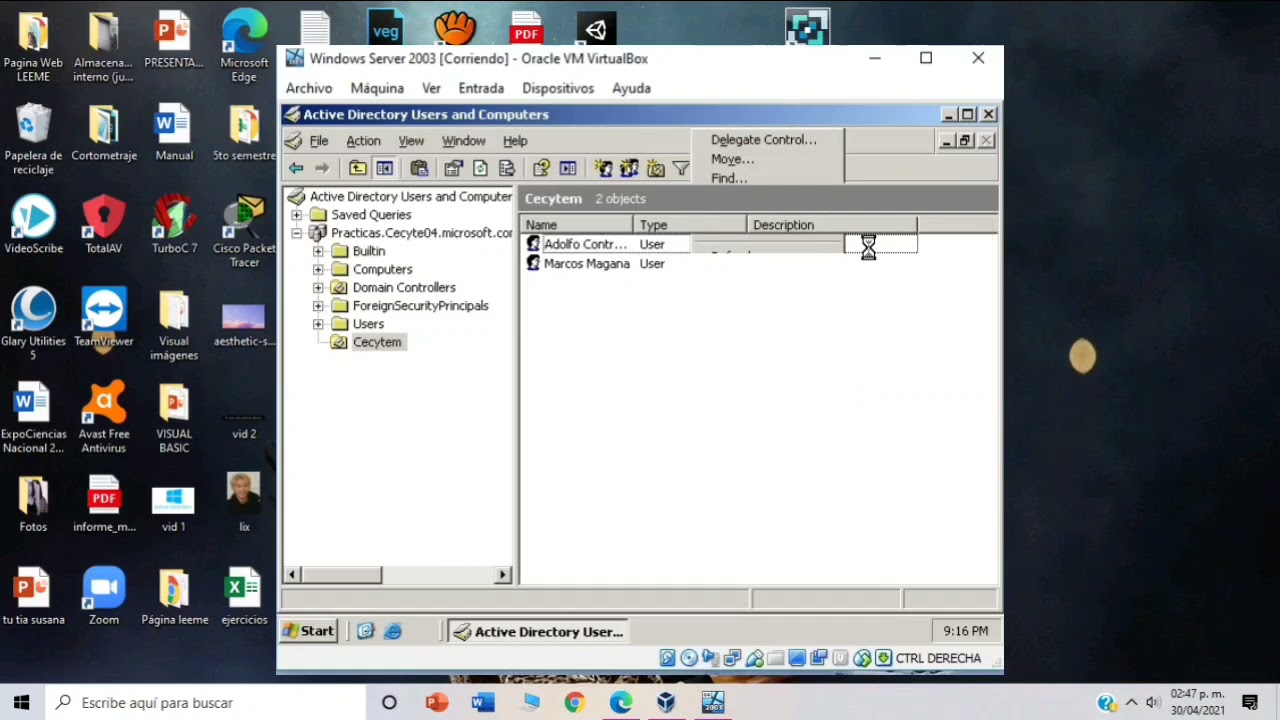This screenshot has width=1280, height=720.
Task: Expand the Builtin tree node
Action: coord(318,251)
